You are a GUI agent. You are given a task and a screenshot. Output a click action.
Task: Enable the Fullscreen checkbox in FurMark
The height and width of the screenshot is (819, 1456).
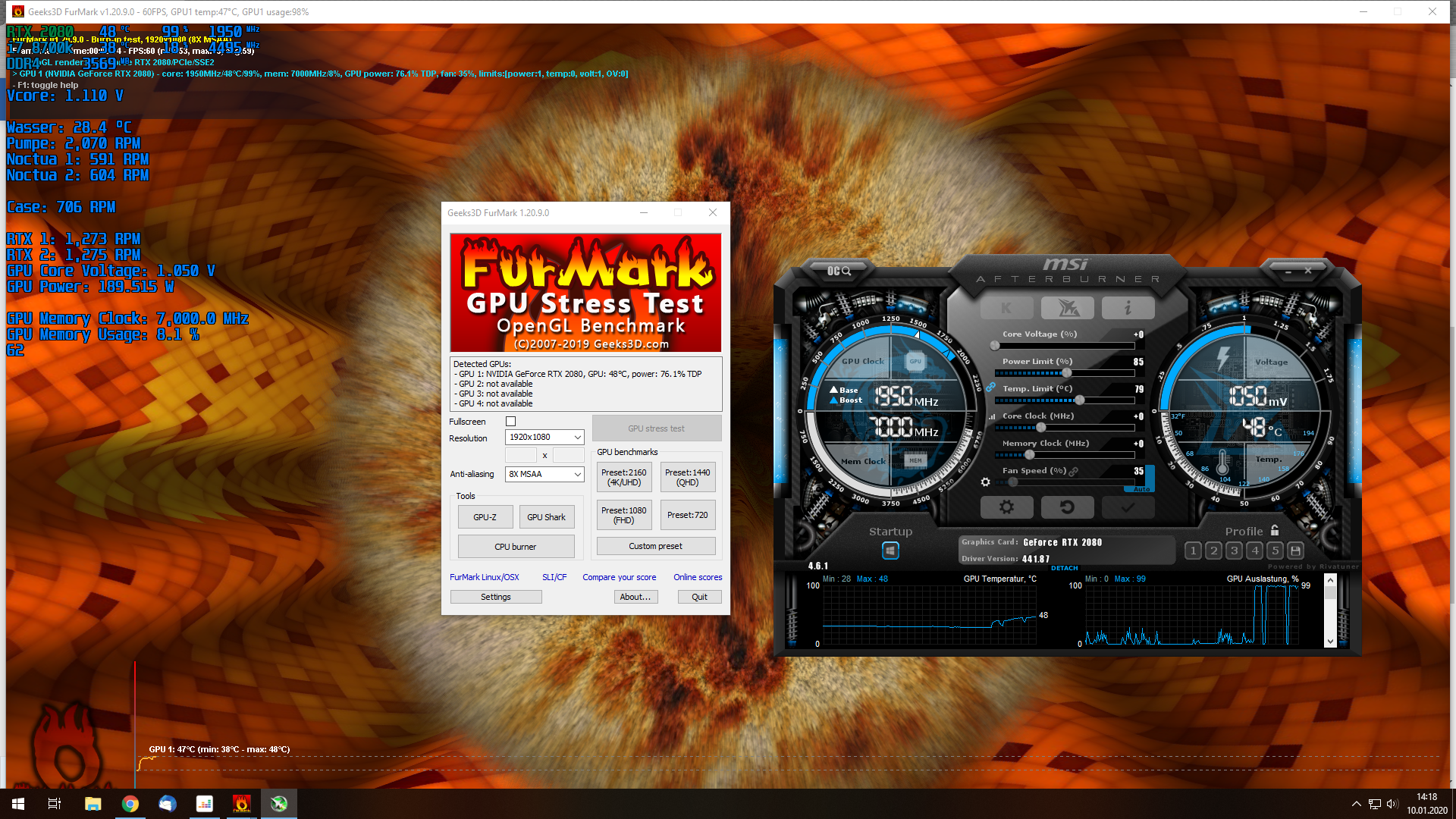coord(511,421)
